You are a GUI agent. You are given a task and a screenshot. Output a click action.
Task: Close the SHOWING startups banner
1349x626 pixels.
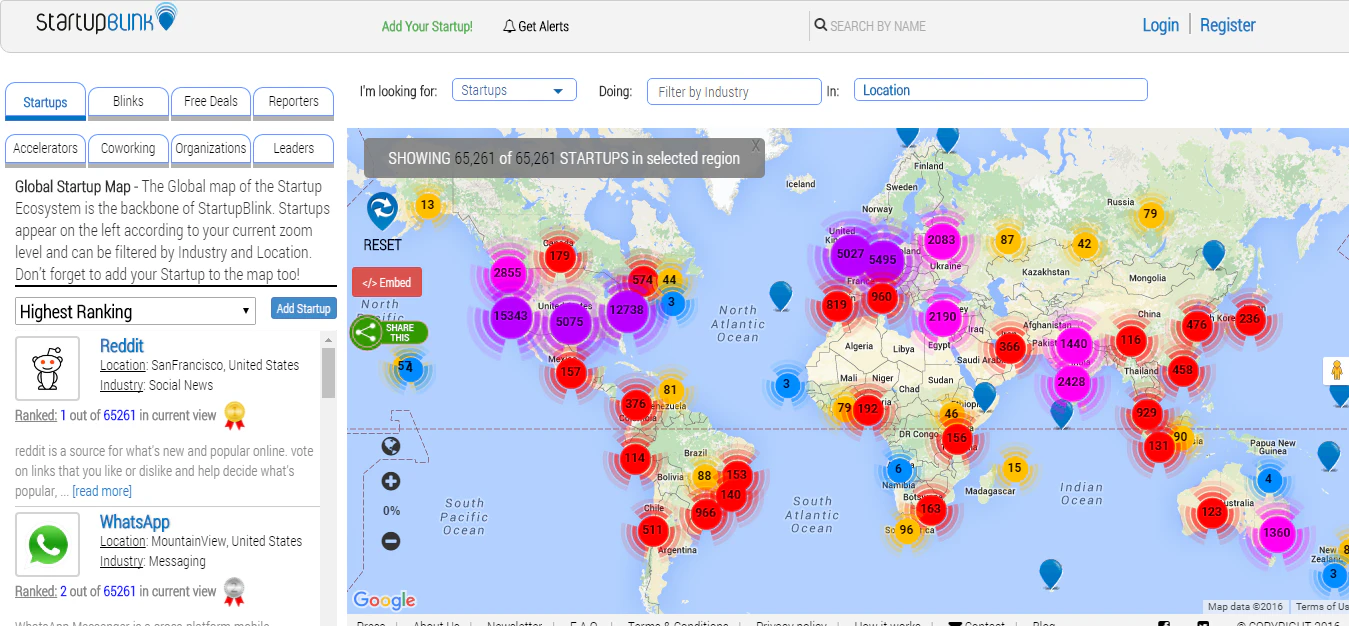(757, 146)
